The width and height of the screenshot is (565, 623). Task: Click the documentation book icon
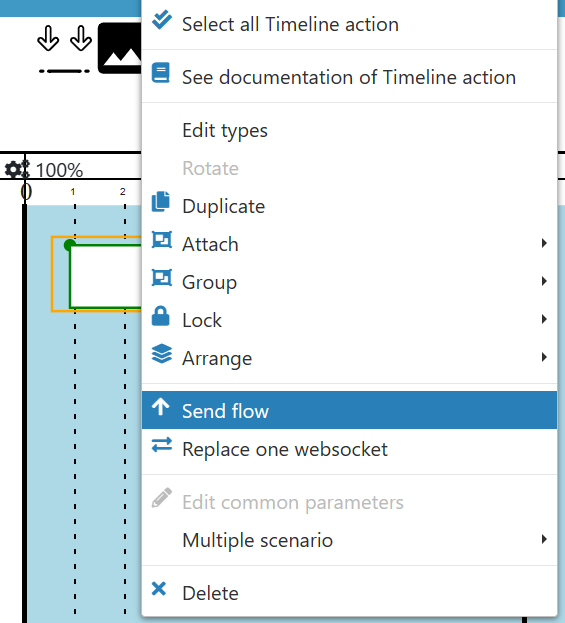(161, 73)
